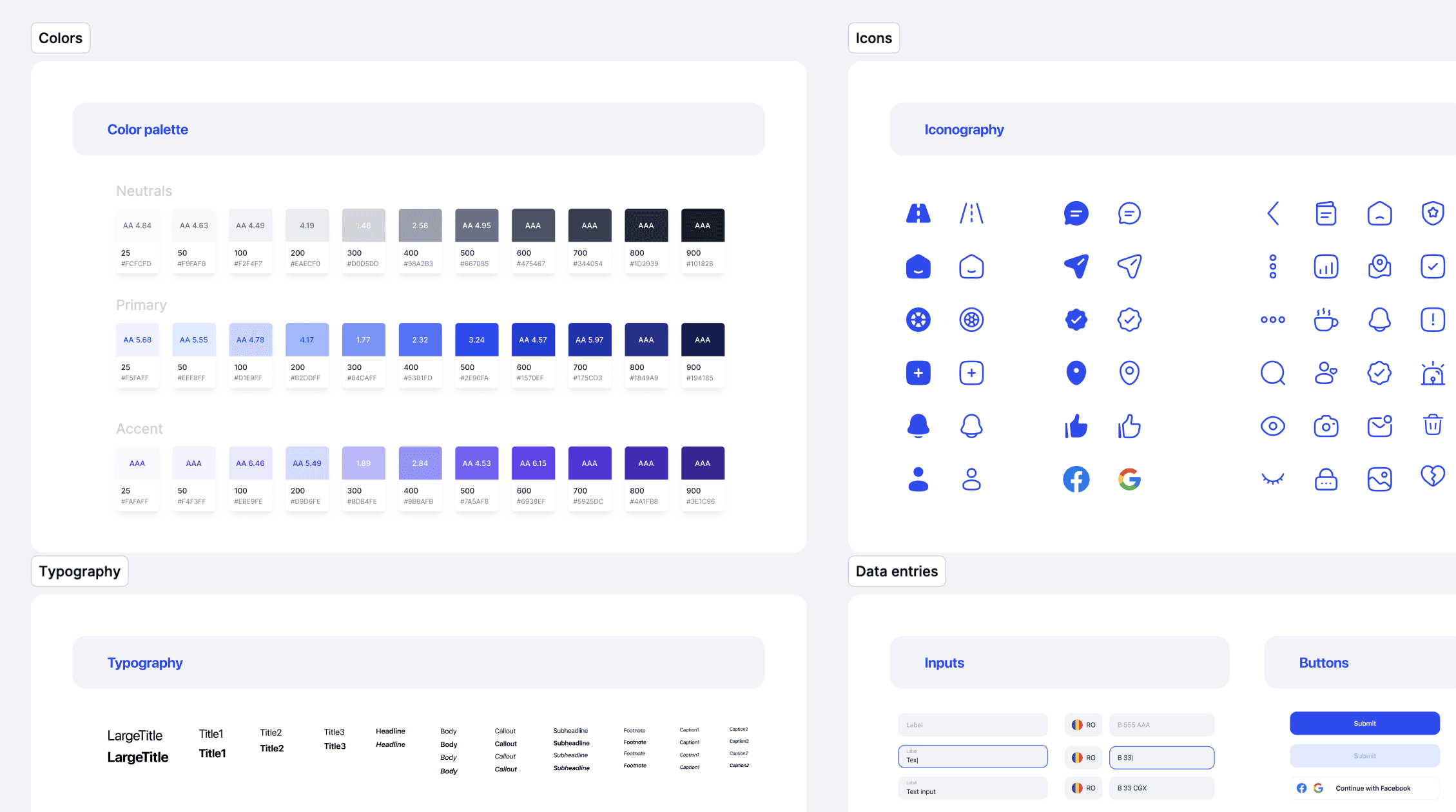Click the camera icon

pos(1326,426)
